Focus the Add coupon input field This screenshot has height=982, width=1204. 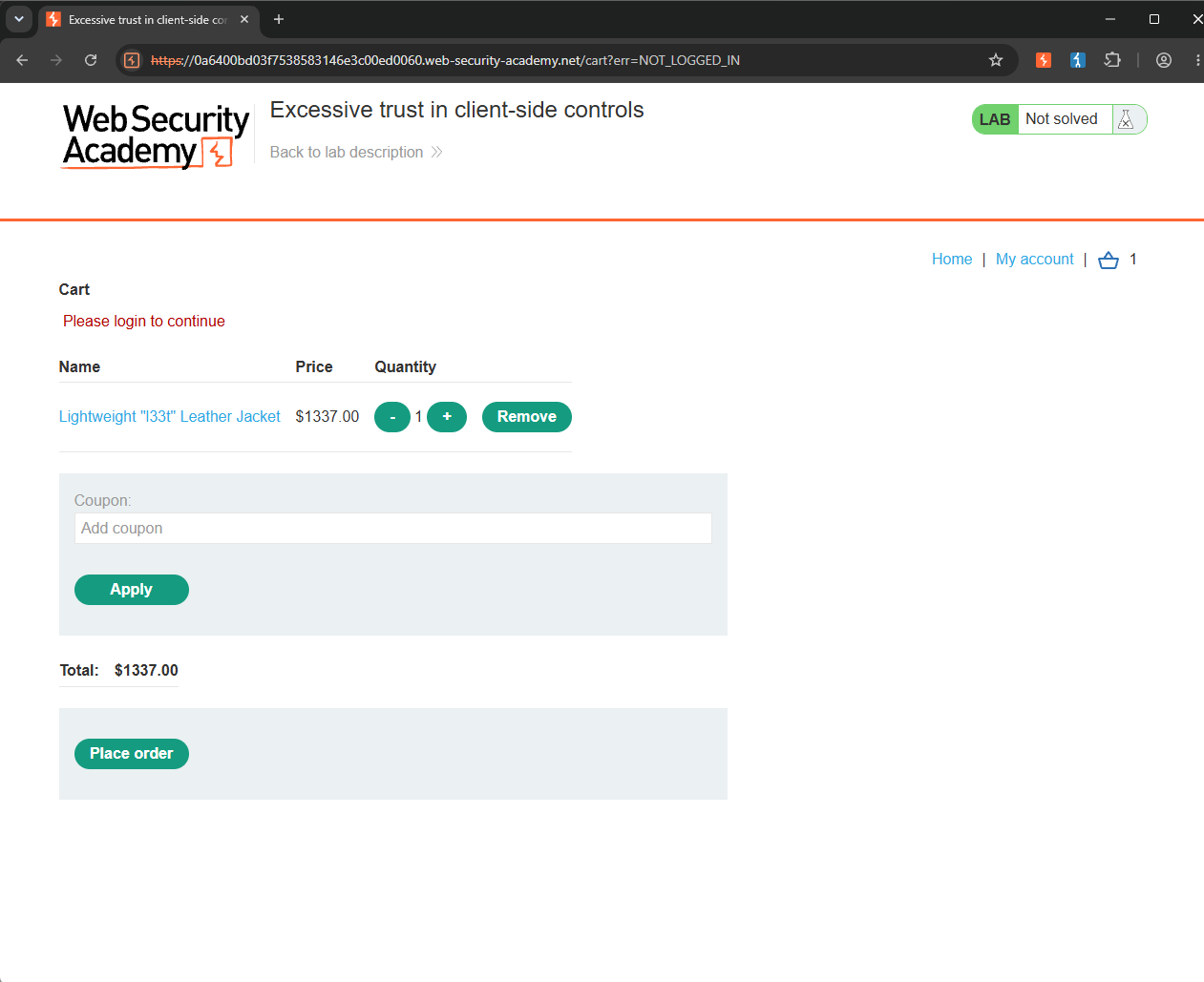click(x=393, y=529)
